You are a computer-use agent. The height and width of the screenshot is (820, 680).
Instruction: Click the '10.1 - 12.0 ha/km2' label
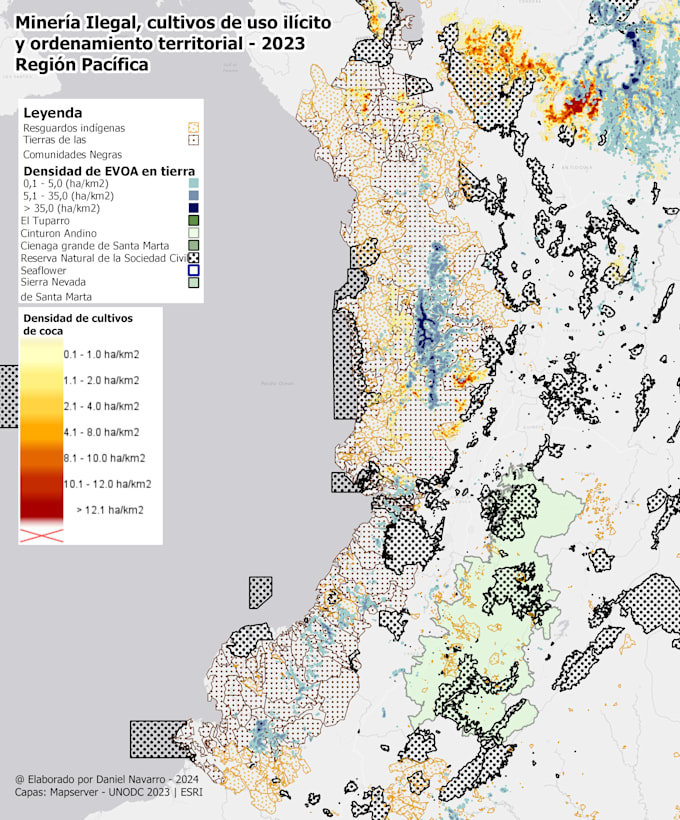107,484
